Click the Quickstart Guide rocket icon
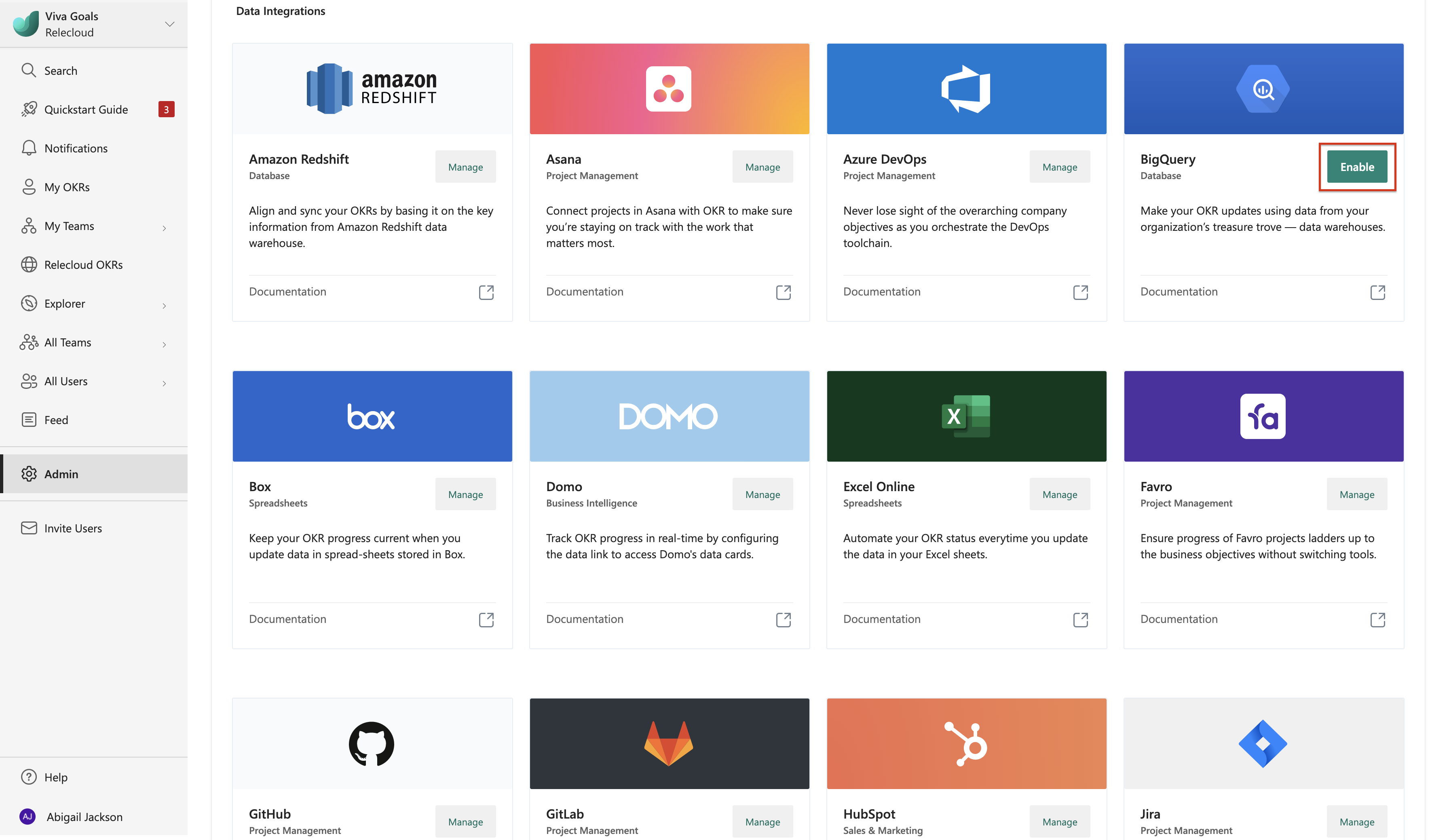 pos(29,109)
